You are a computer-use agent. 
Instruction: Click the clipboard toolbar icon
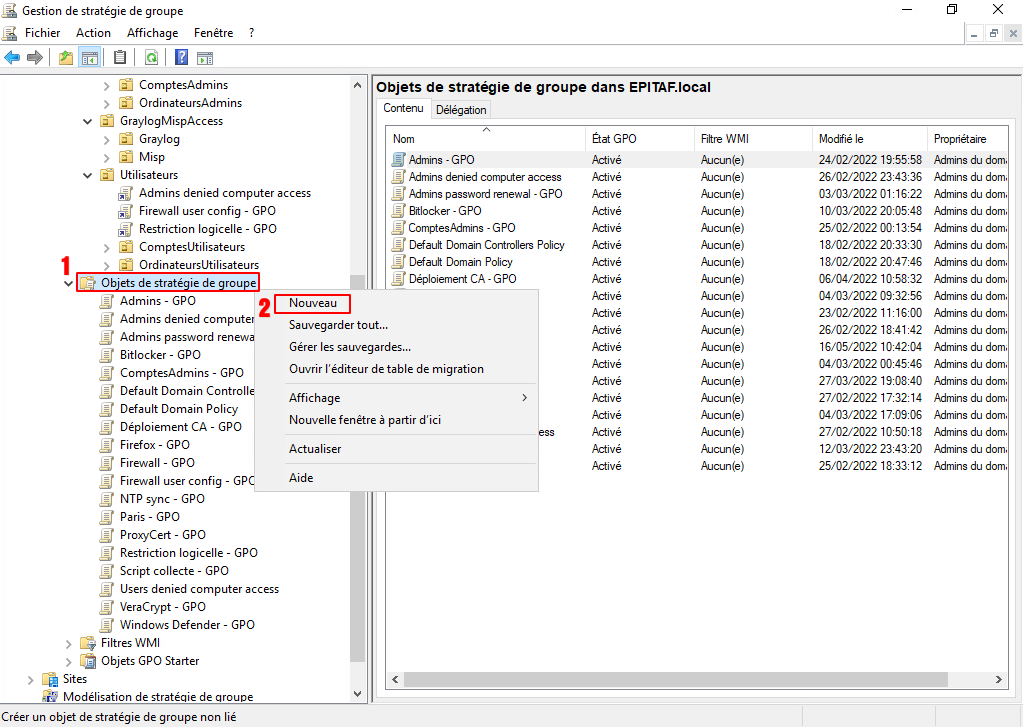click(120, 57)
